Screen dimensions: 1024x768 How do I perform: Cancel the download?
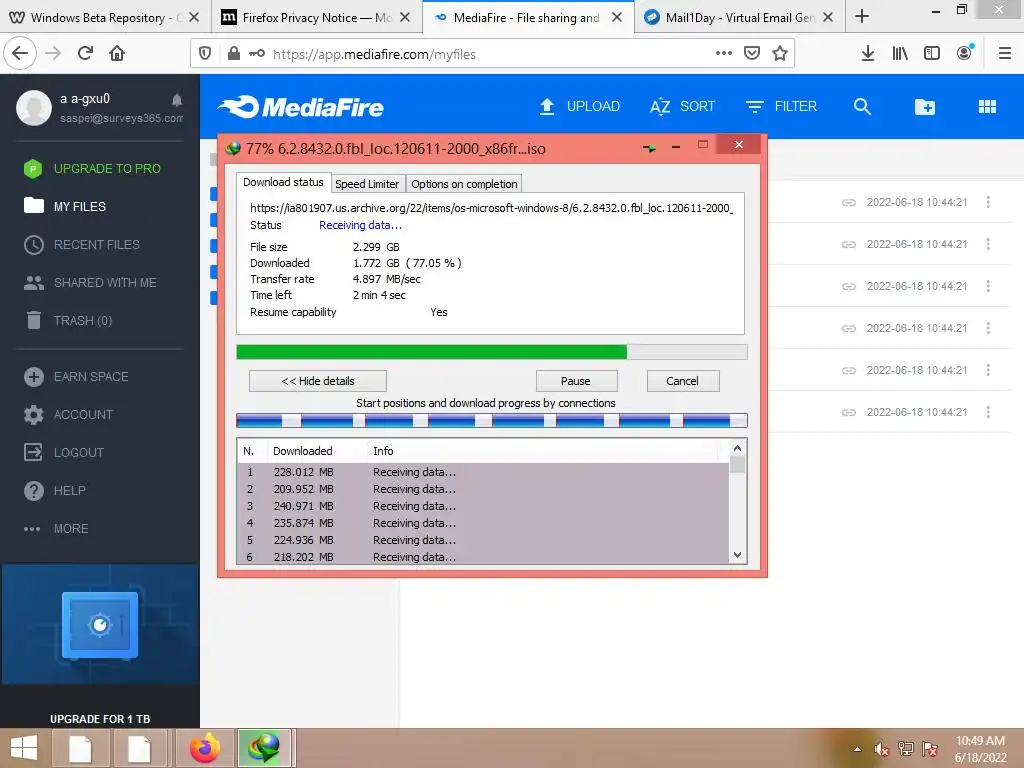coord(682,381)
